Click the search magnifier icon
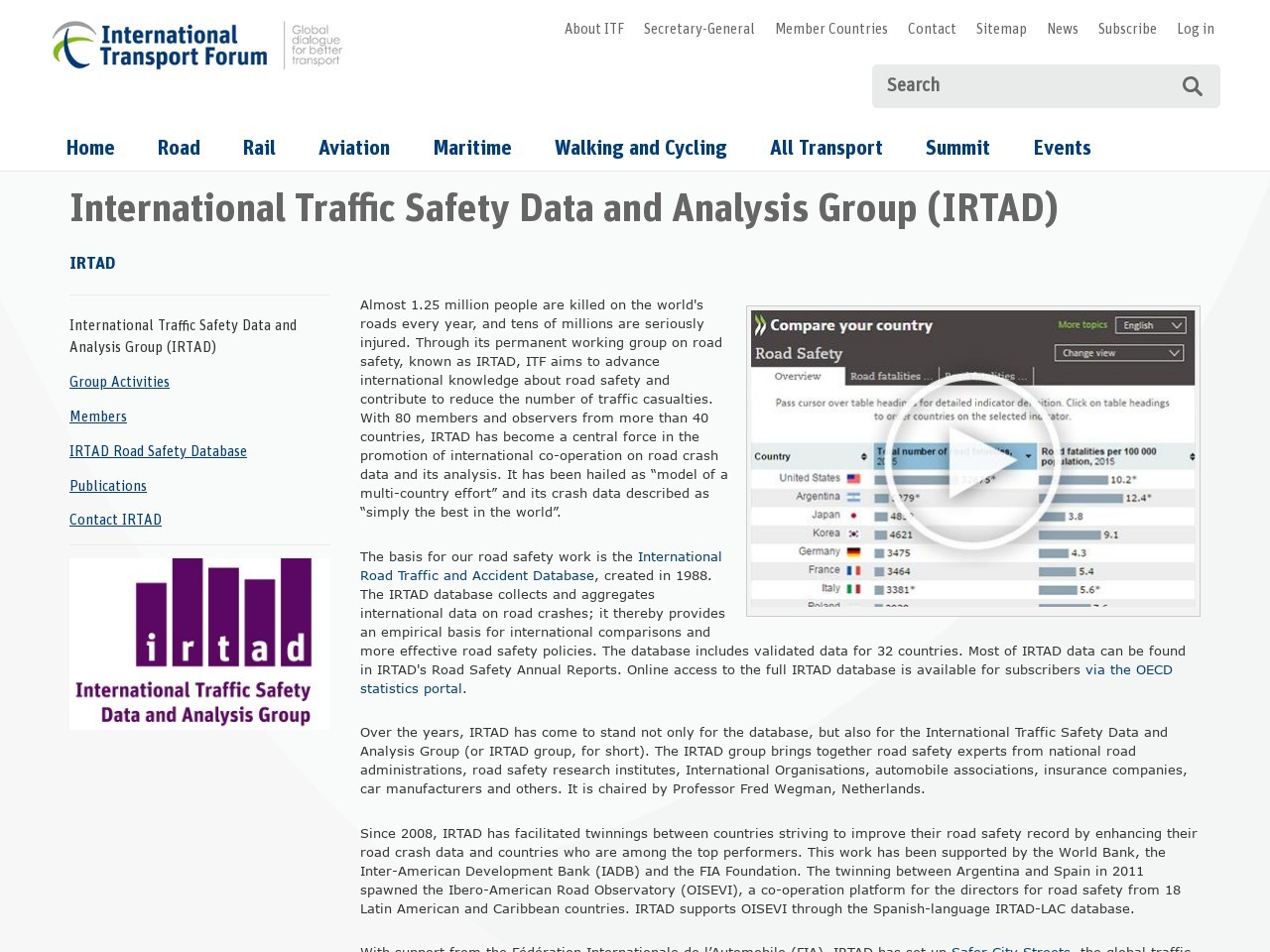 (x=1192, y=87)
